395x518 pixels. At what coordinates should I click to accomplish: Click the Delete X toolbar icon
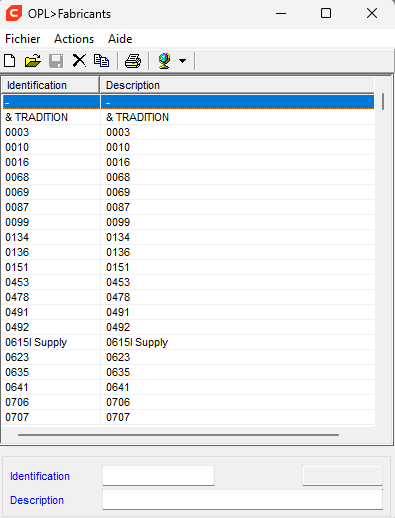point(79,61)
